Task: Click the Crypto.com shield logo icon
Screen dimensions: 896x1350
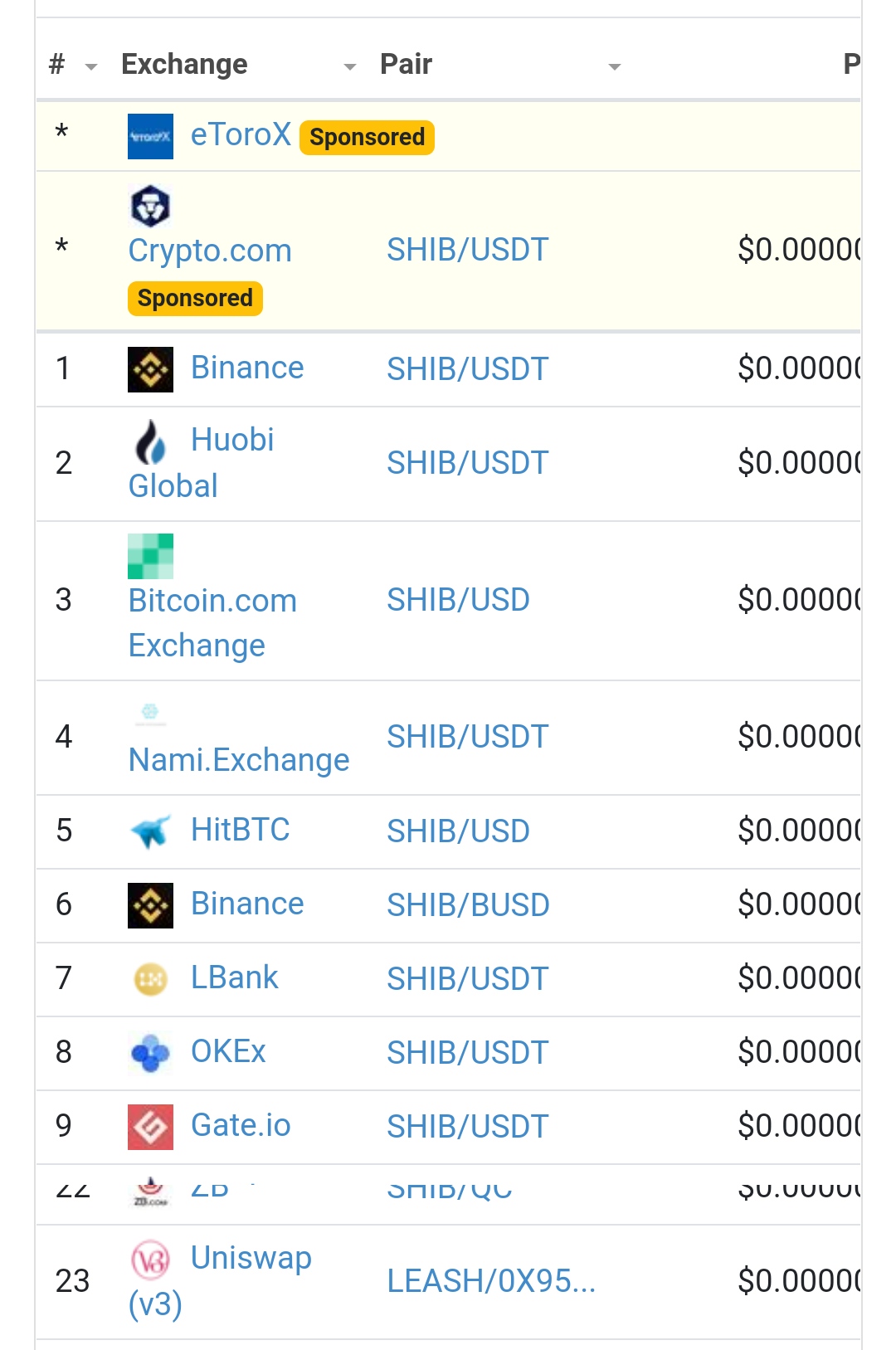Action: [150, 206]
